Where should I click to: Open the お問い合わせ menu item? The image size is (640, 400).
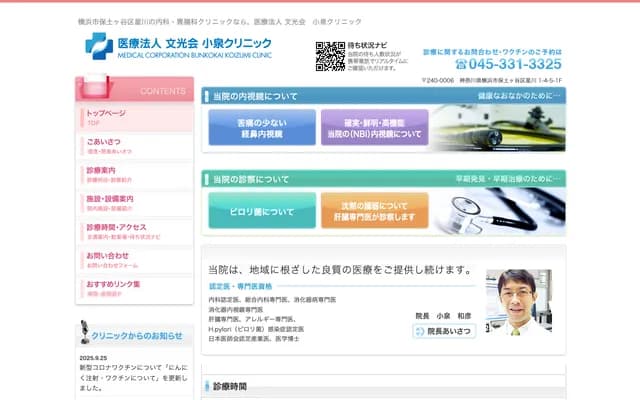point(135,260)
